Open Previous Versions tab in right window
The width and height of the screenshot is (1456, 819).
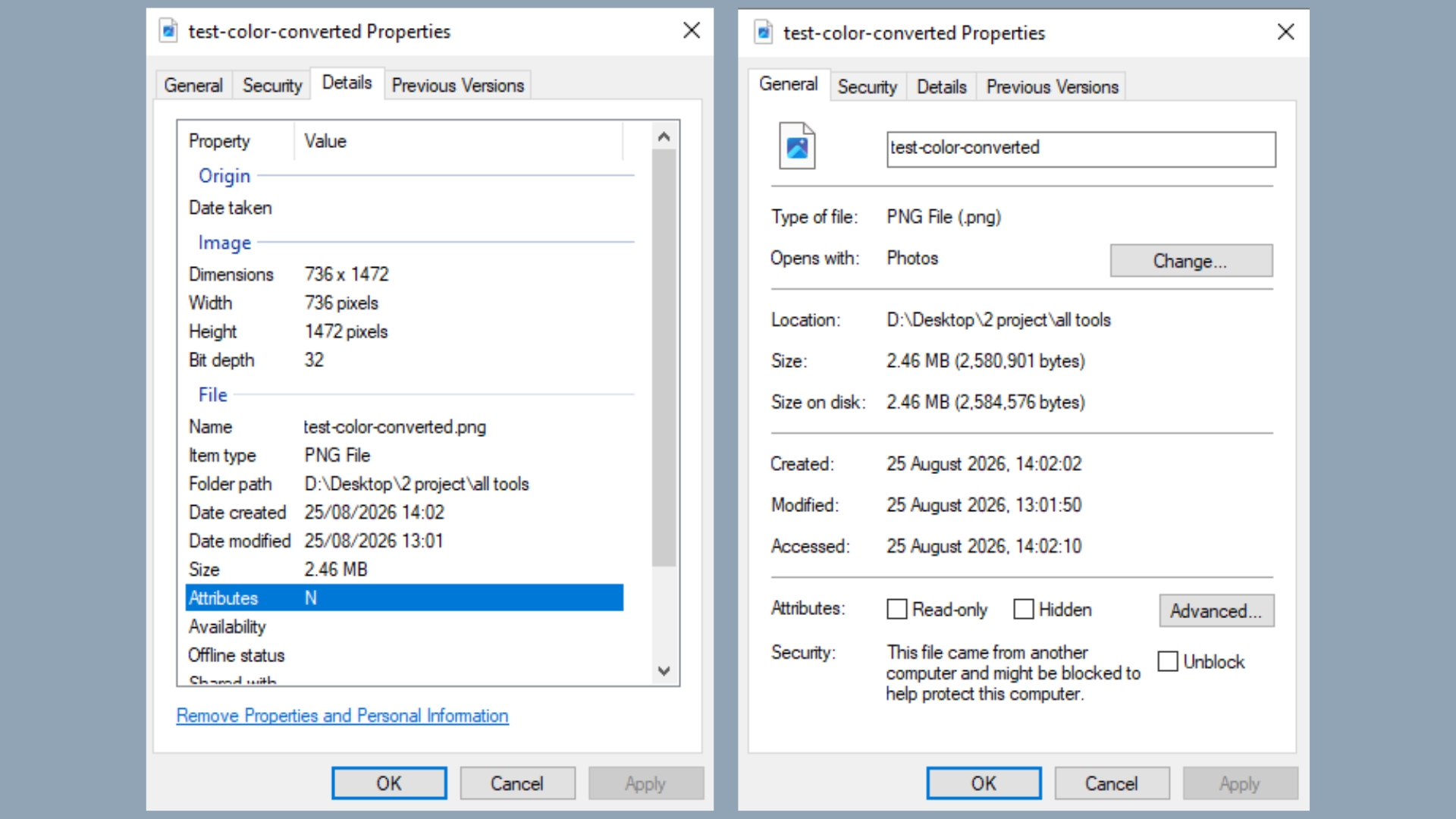(1052, 87)
